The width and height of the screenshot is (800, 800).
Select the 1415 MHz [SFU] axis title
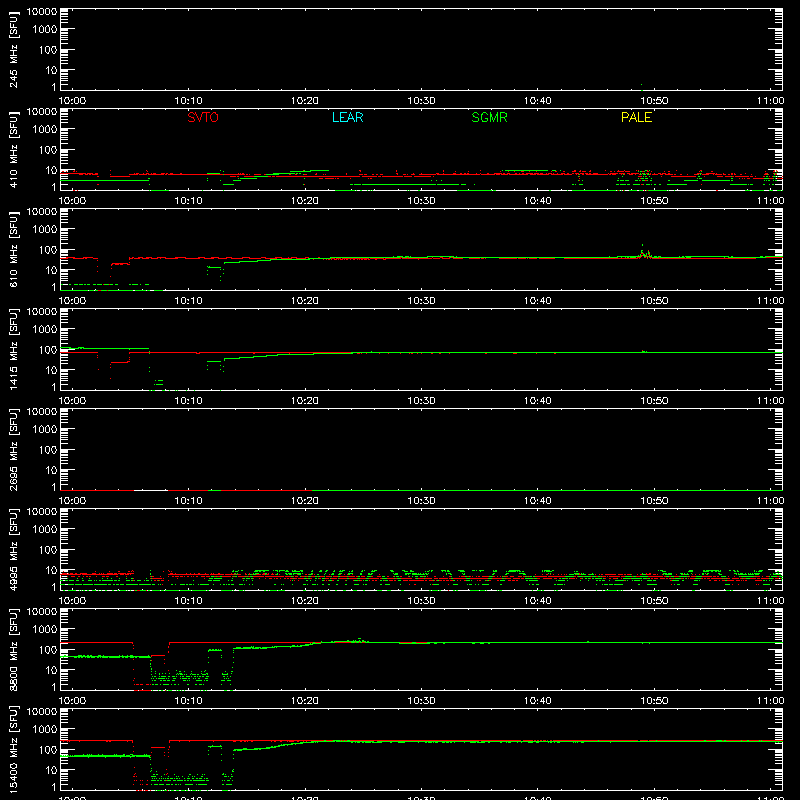[x=14, y=349]
